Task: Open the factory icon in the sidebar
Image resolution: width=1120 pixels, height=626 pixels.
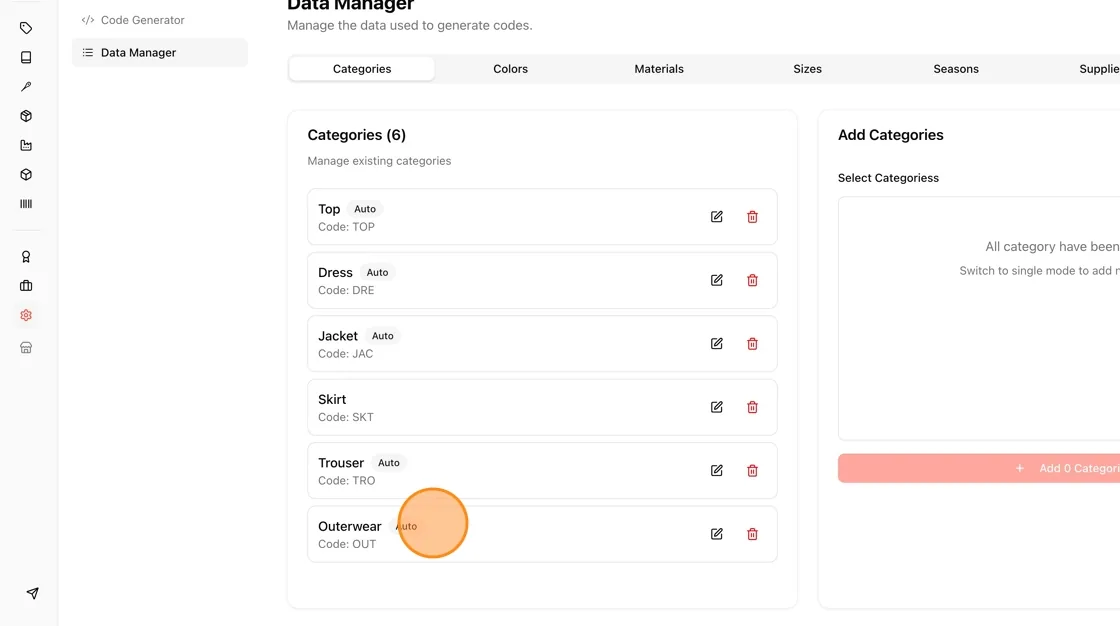Action: click(26, 145)
